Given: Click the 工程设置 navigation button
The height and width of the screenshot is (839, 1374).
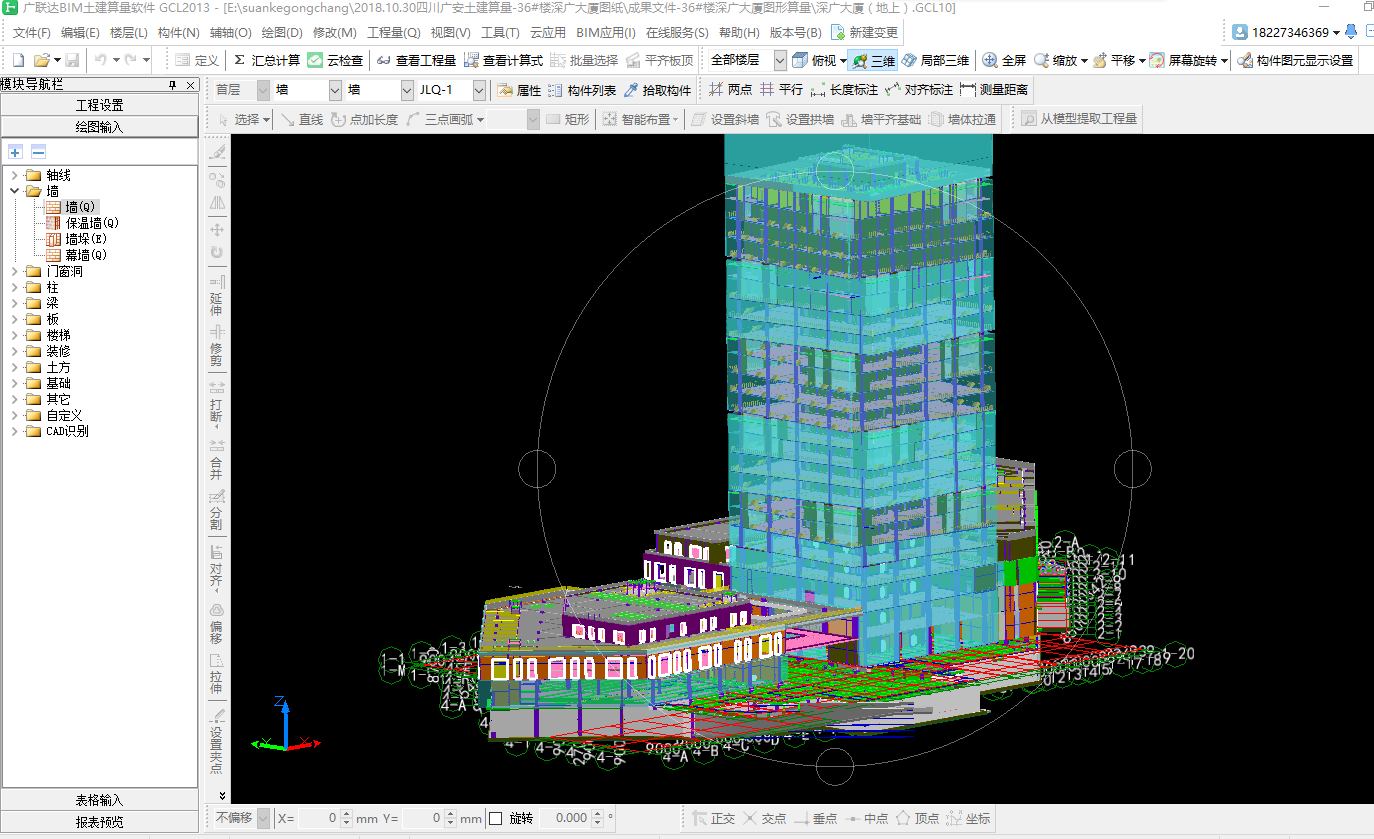Looking at the screenshot, I should pyautogui.click(x=99, y=105).
